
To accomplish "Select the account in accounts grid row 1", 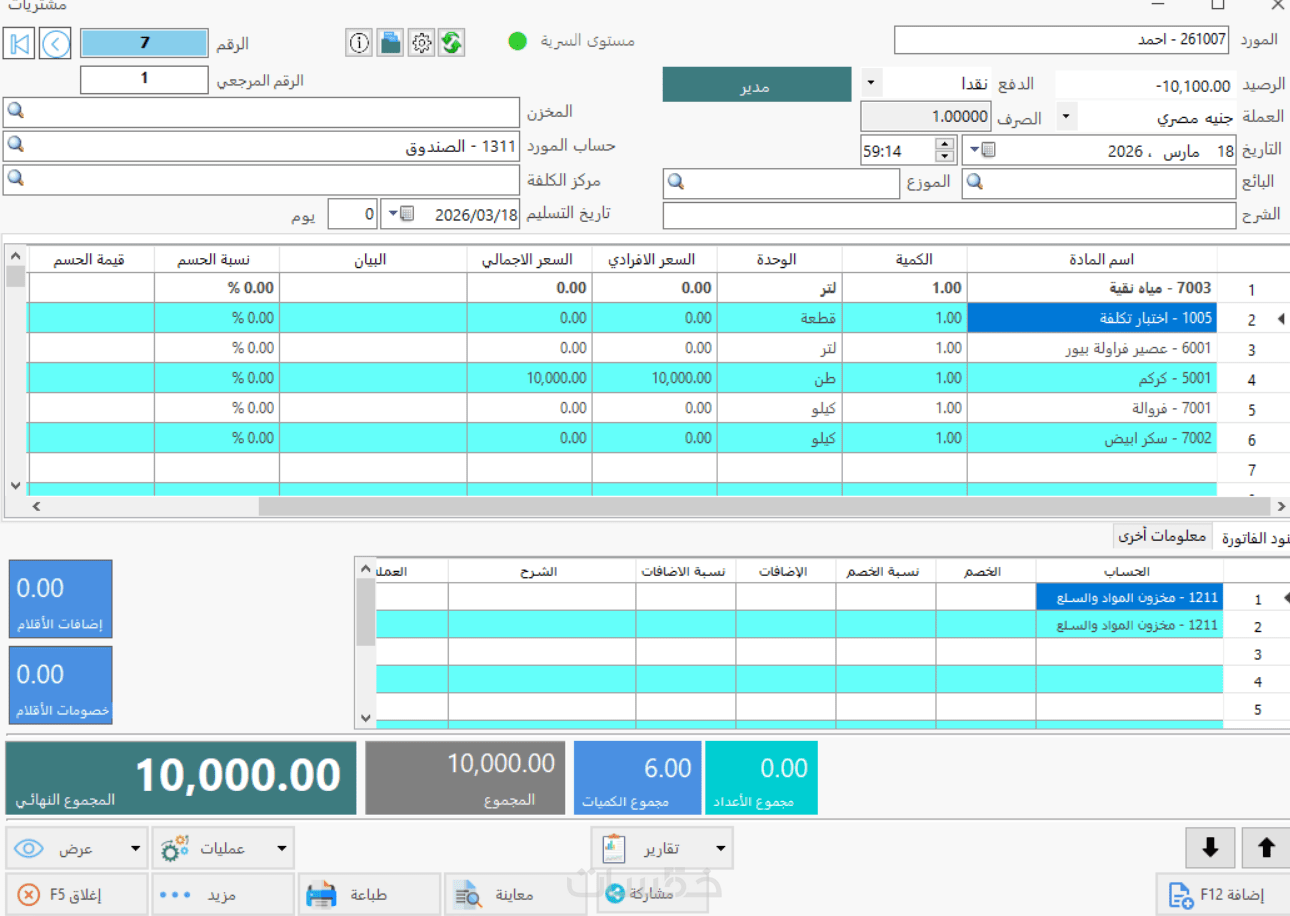I will point(1129,598).
